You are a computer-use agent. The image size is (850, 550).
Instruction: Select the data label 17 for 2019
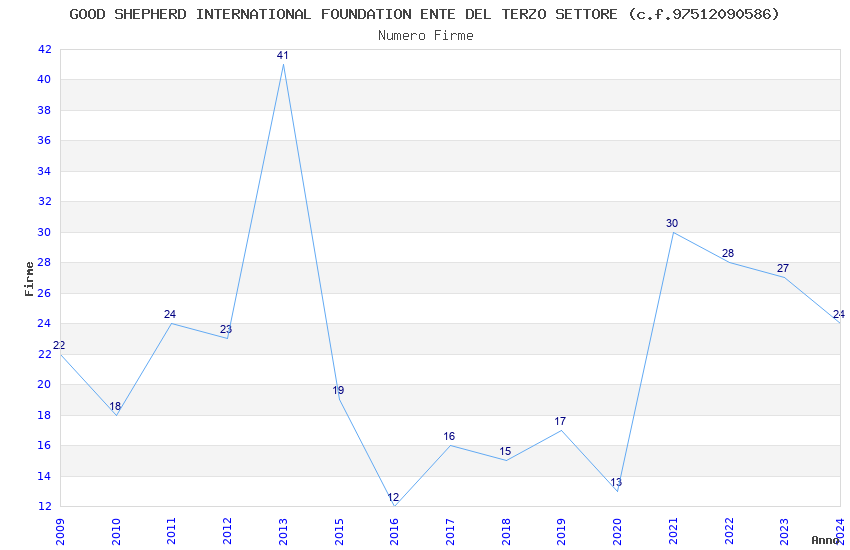(560, 421)
